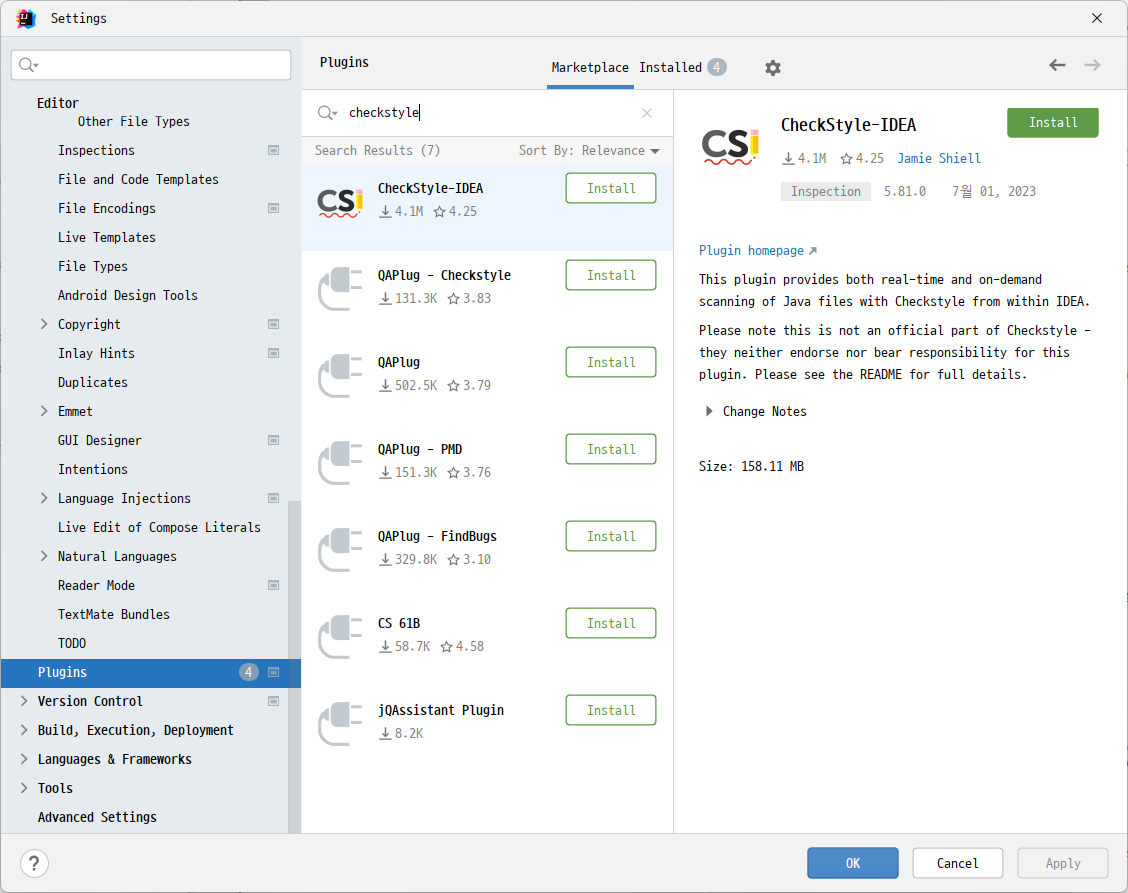Open Live Templates settings page
Viewport: 1128px width, 893px height.
106,237
